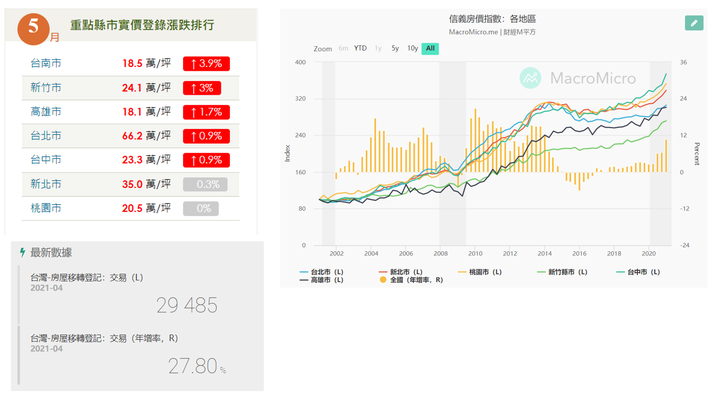Click the 重點縣市實價登錄漲跌排行 heading
Screen dimensions: 720x396
(x=142, y=25)
